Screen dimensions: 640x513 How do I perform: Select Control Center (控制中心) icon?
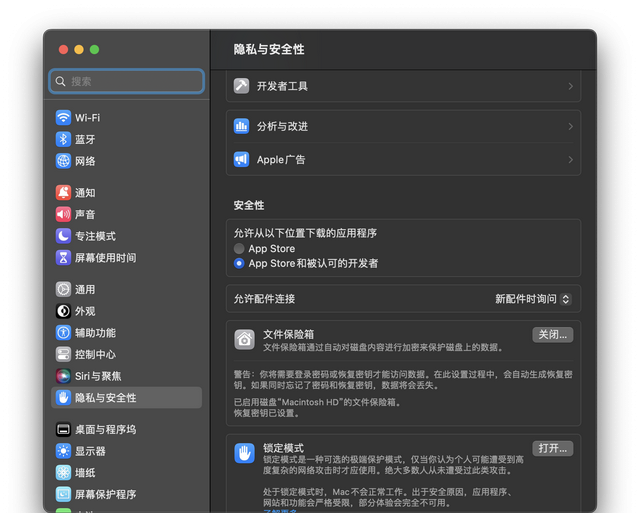pos(63,354)
